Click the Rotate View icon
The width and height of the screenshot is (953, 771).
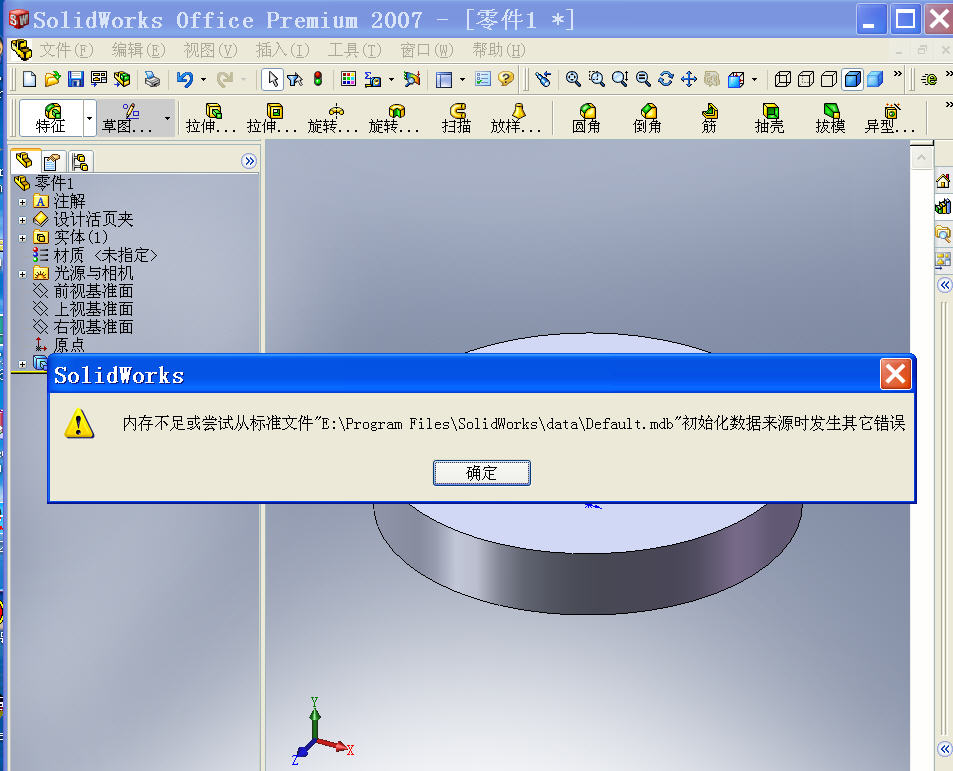(666, 79)
